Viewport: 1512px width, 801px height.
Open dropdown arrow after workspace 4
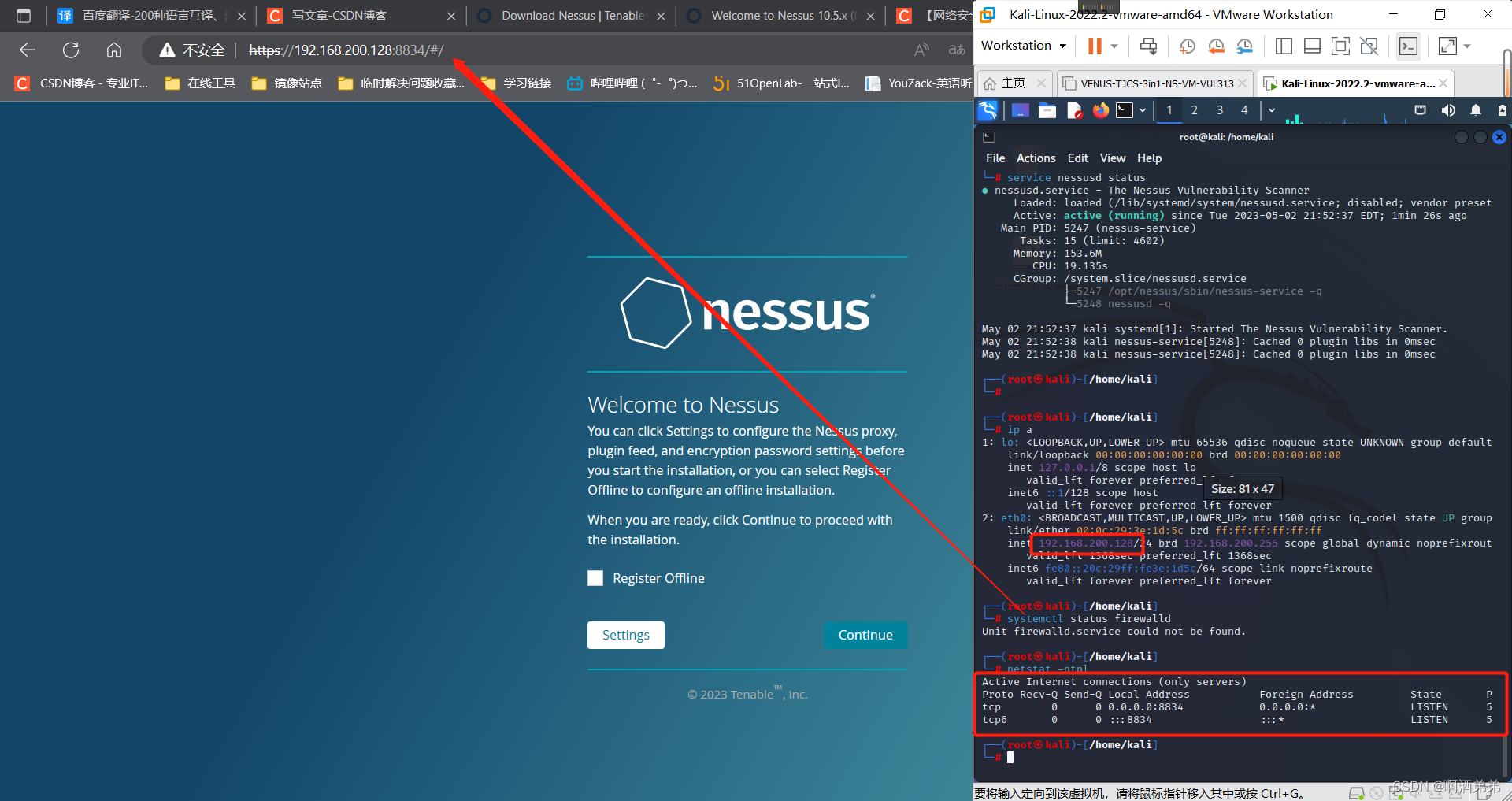1272,110
